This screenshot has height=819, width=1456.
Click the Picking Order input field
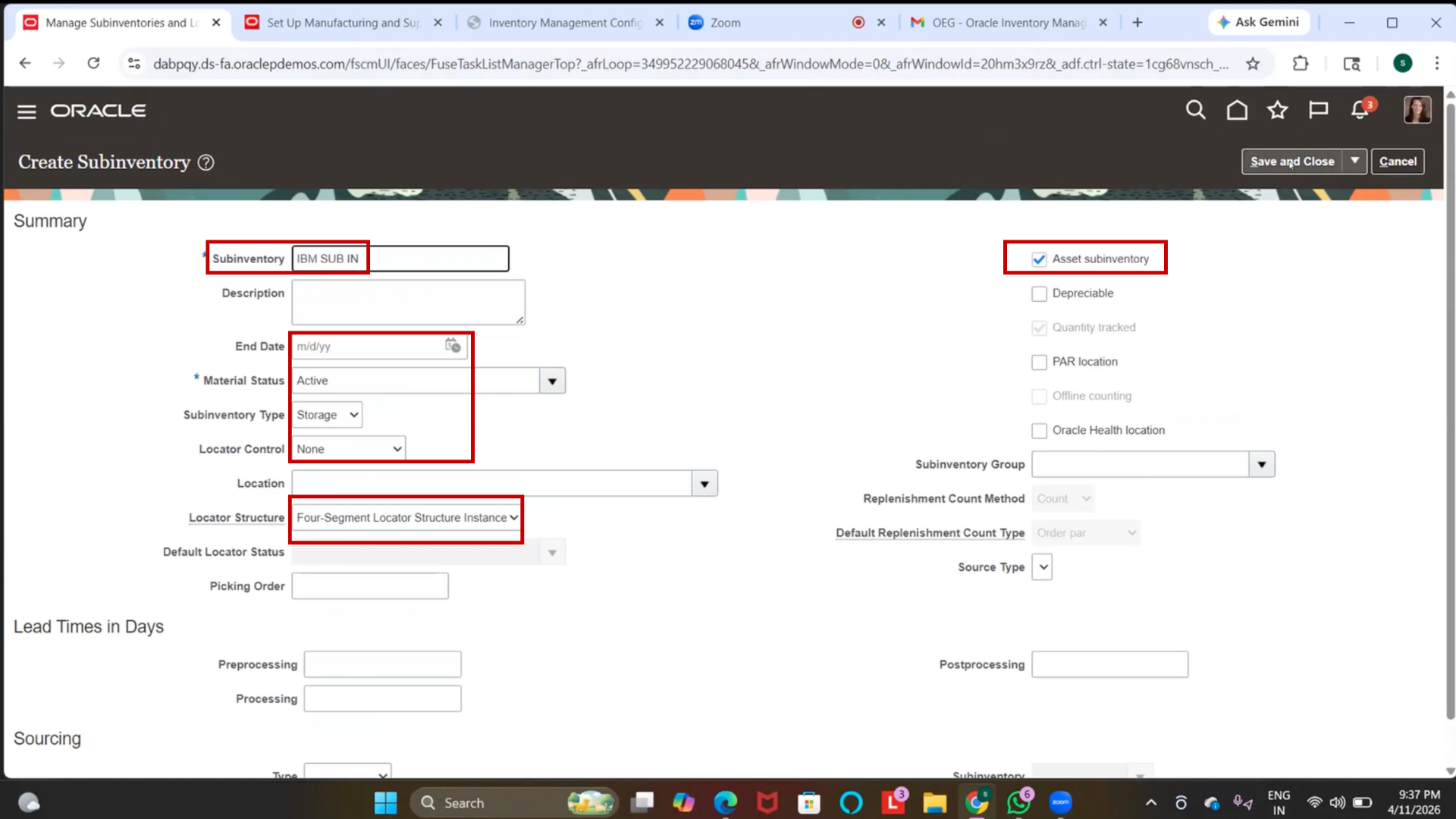[x=370, y=586]
